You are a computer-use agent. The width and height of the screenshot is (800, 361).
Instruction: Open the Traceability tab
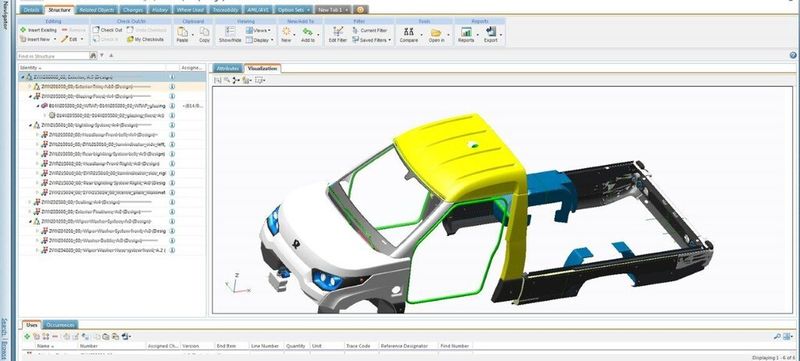[227, 10]
